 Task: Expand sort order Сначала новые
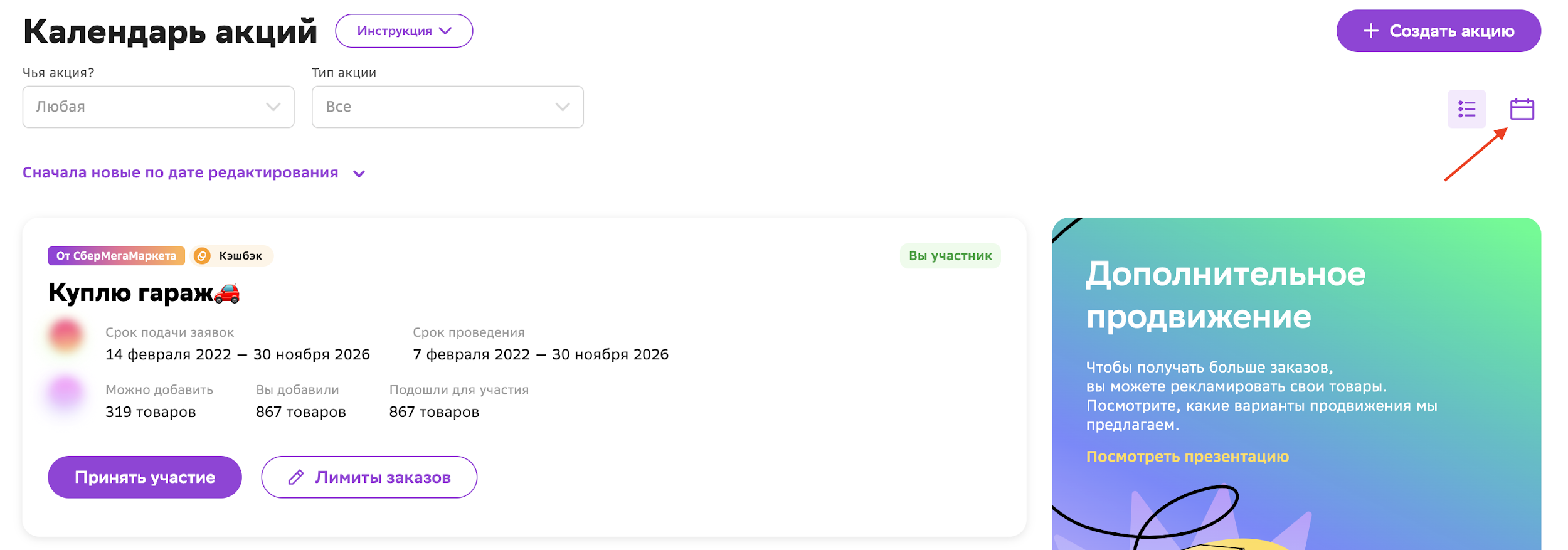193,173
